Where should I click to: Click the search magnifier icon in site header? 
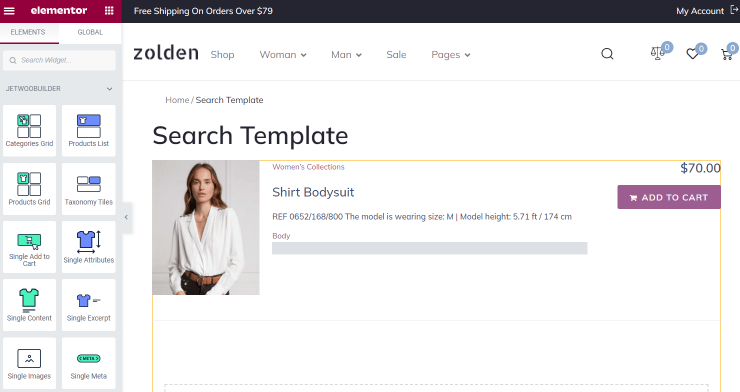pyautogui.click(x=607, y=54)
